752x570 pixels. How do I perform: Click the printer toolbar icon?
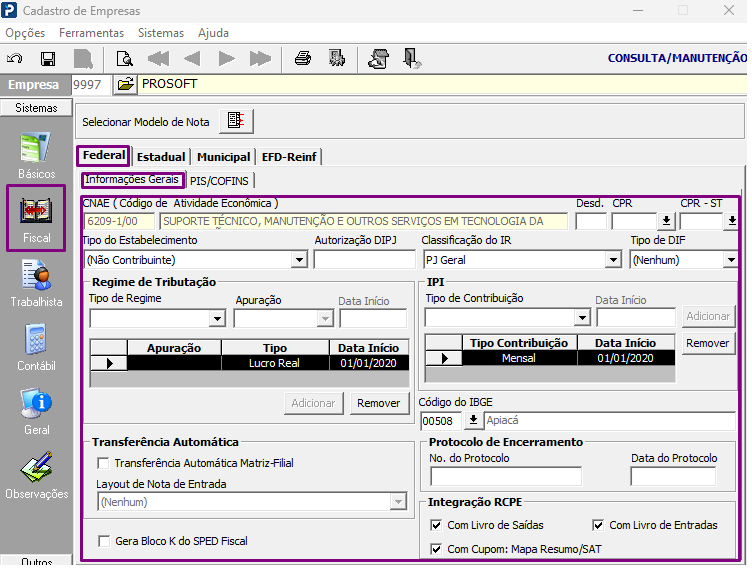(x=303, y=58)
